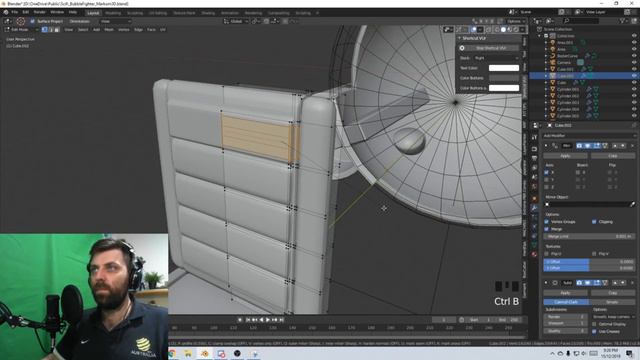Click the Text Color swatch in Shortcut VUr
The width and height of the screenshot is (640, 360).
(x=504, y=68)
